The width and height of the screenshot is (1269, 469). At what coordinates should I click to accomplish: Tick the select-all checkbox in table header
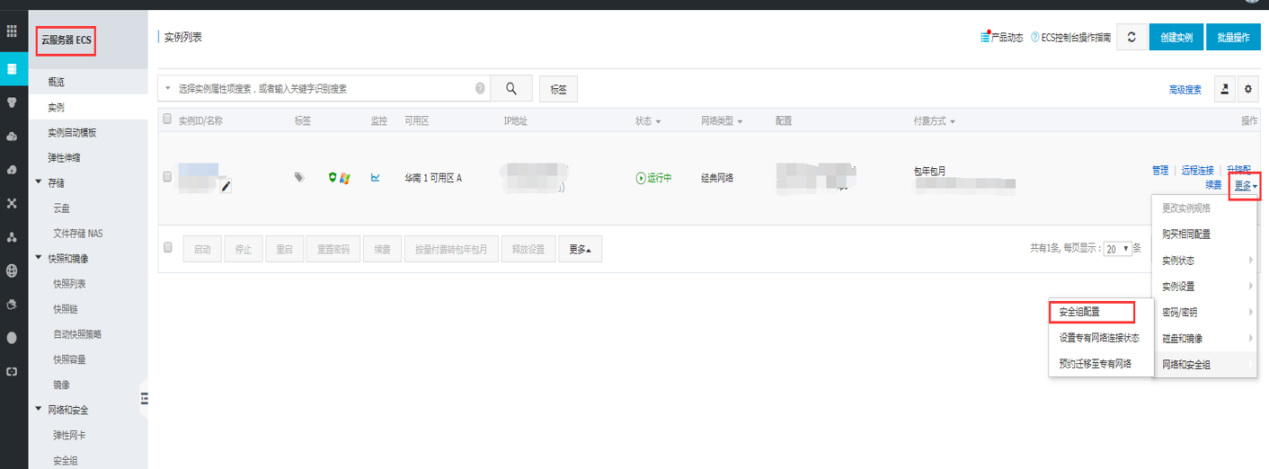[168, 120]
